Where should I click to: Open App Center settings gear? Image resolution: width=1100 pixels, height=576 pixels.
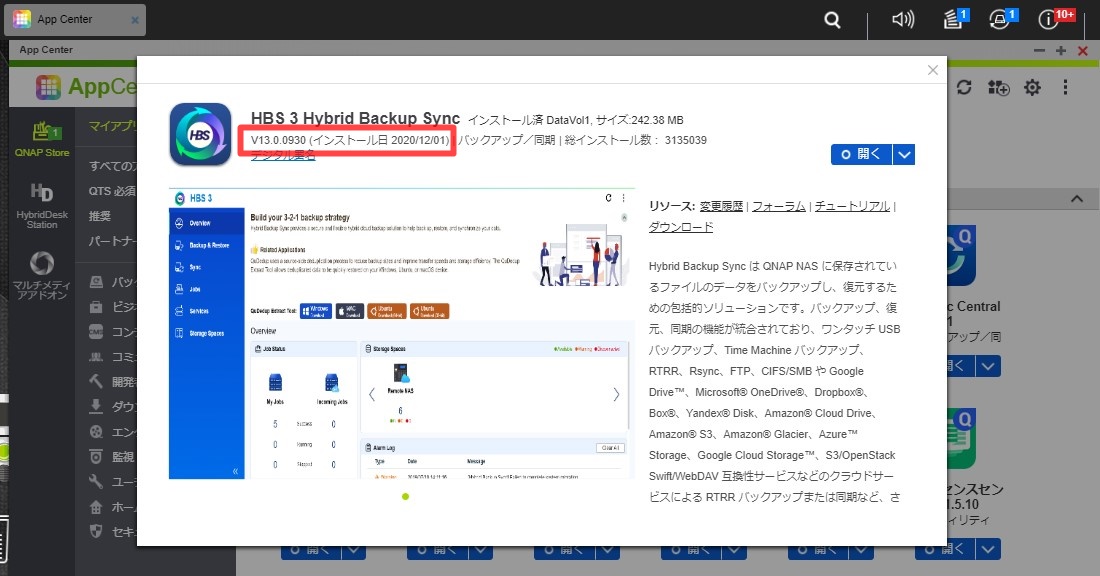coord(1032,88)
